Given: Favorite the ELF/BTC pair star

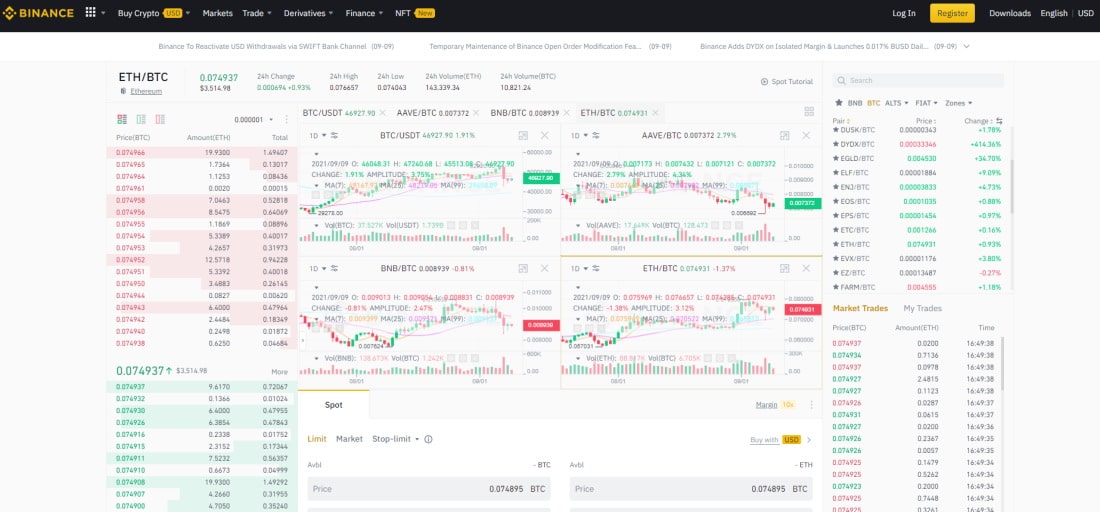Looking at the screenshot, I should (x=836, y=173).
